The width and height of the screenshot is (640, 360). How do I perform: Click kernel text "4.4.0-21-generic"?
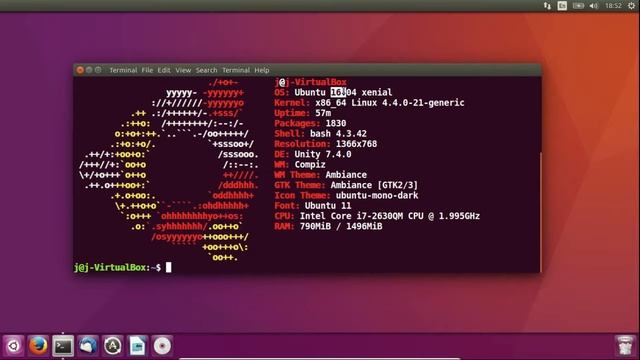coord(423,103)
